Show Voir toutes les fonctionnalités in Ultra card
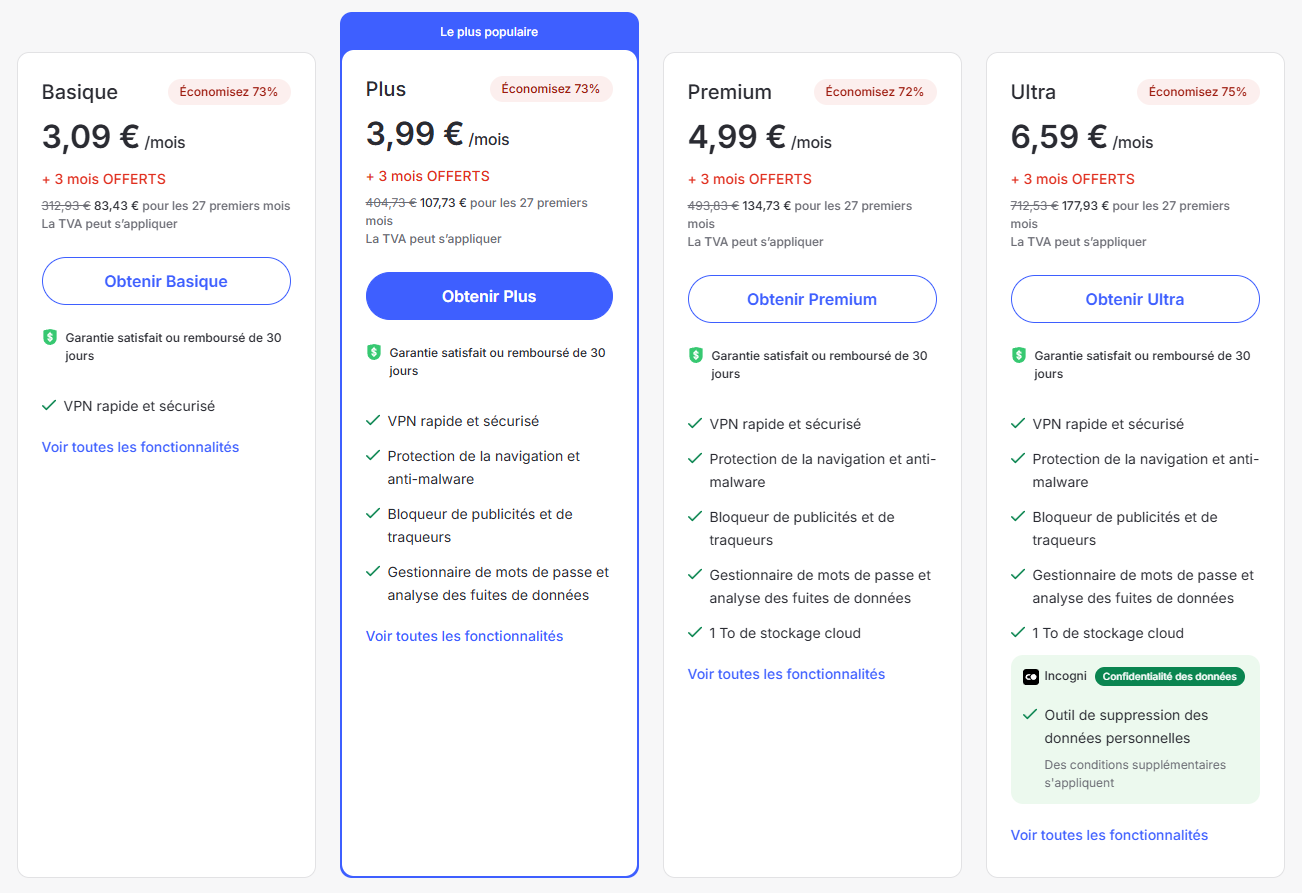 coord(1110,835)
